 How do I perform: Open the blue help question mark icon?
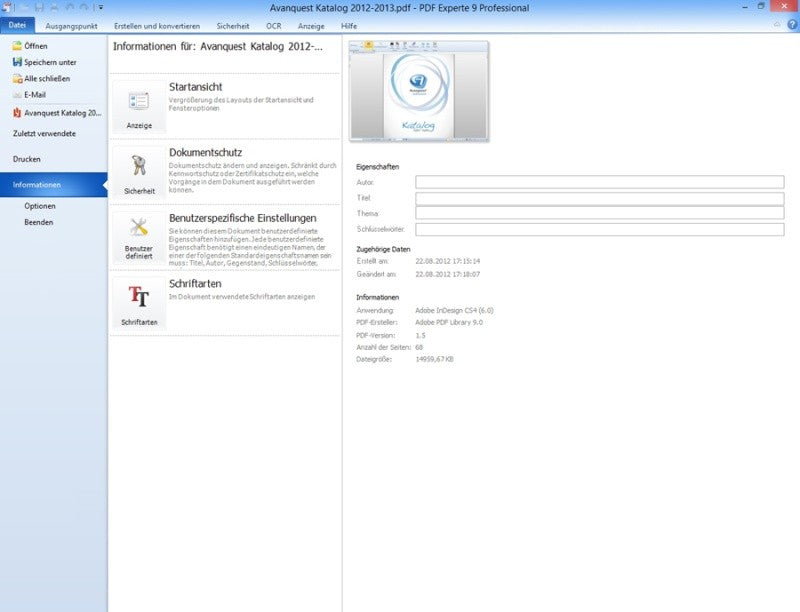coord(792,24)
